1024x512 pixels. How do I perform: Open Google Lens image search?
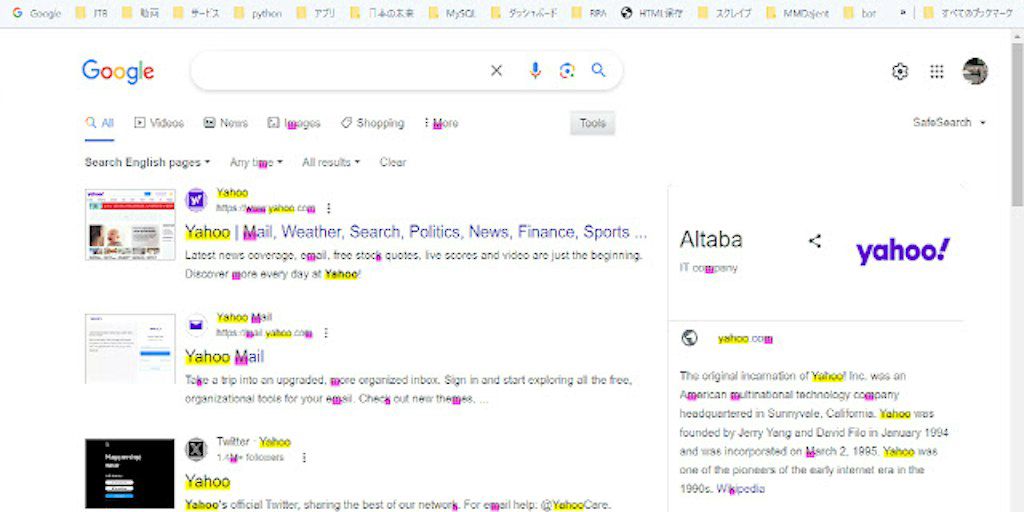pos(567,71)
